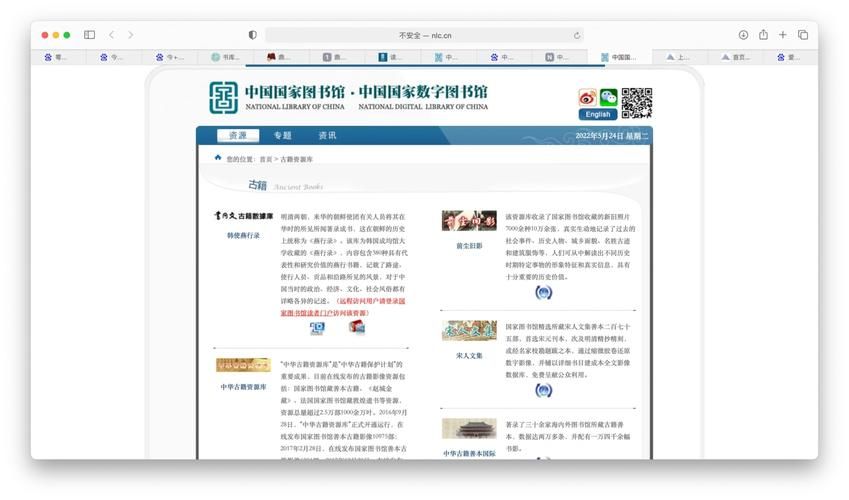
Task: Open the privacy shield report icon
Action: point(252,35)
